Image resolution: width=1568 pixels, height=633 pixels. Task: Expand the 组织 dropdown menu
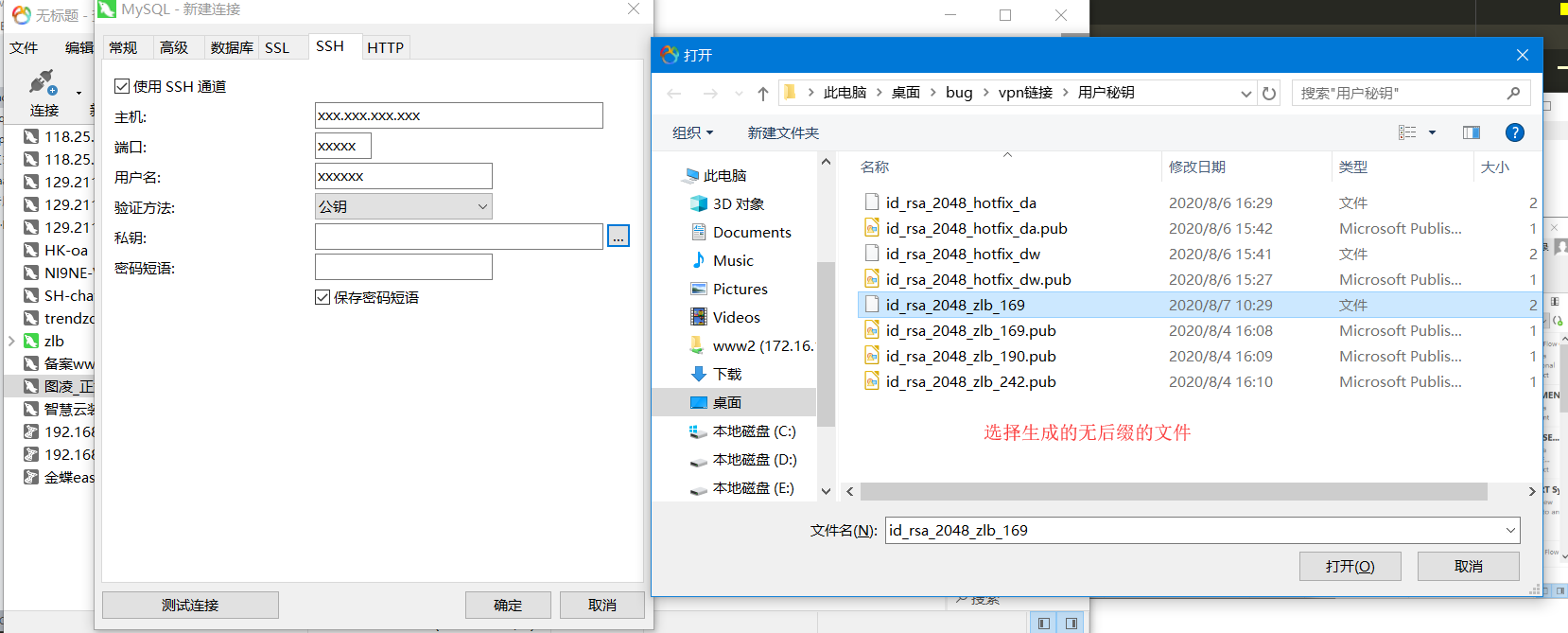692,132
